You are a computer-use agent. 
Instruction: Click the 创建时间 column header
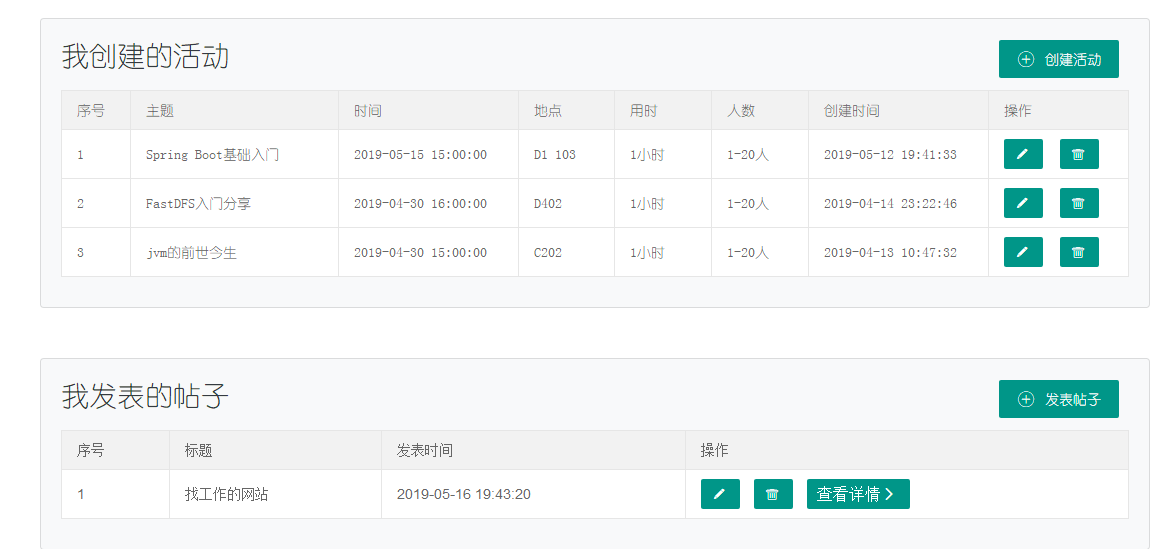(851, 111)
